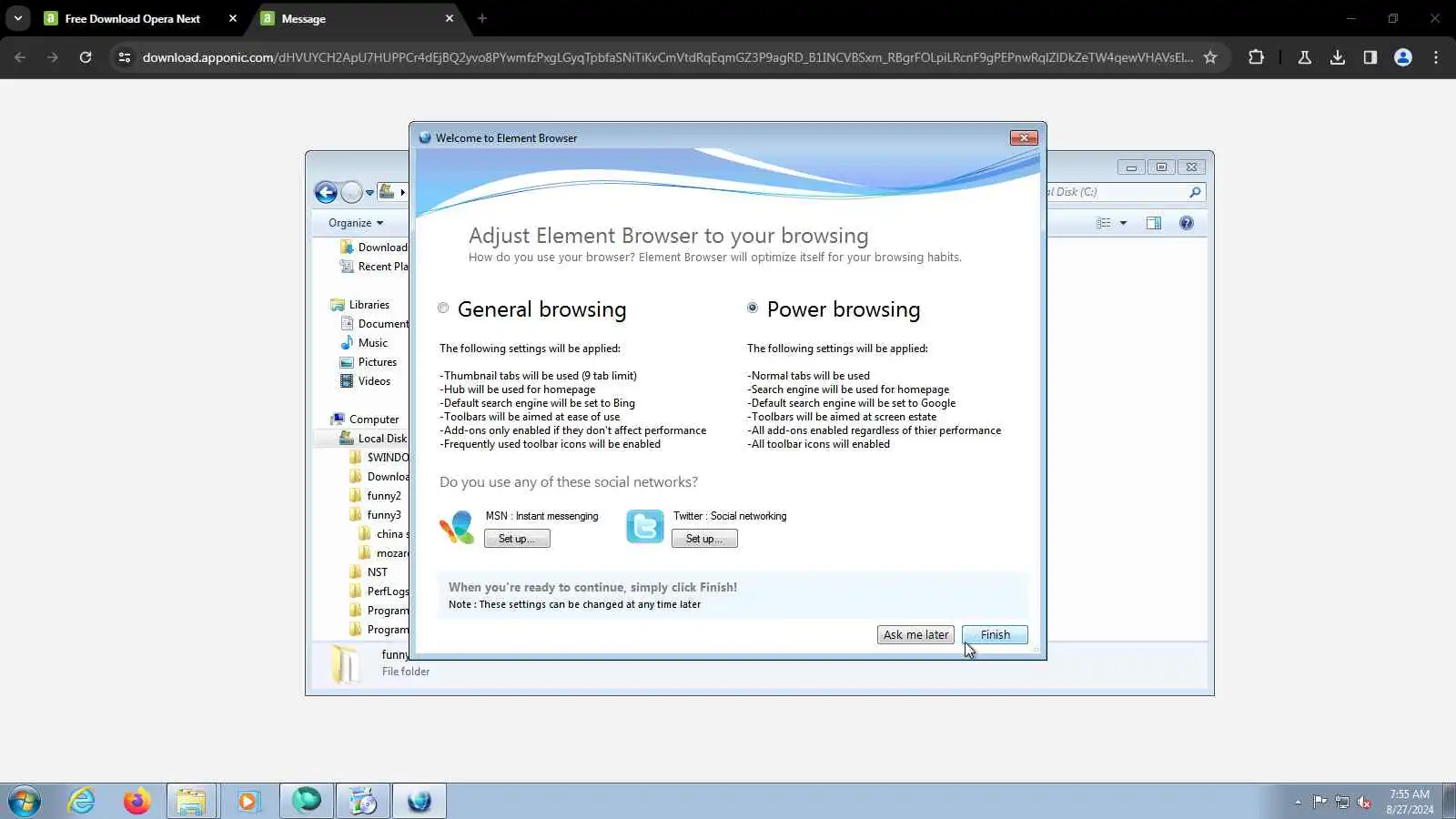The width and height of the screenshot is (1456, 819).
Task: Open Pictures library in Explorer
Action: (369, 362)
